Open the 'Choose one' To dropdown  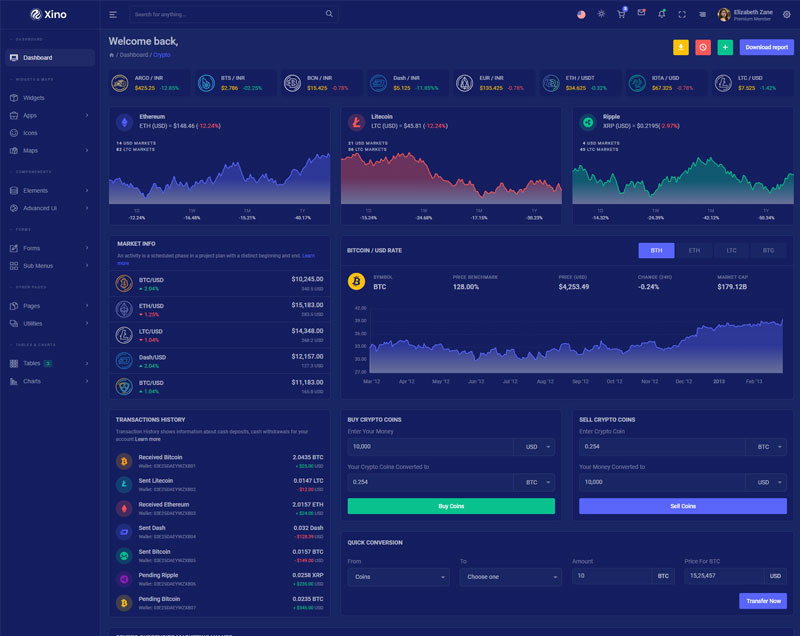point(510,577)
